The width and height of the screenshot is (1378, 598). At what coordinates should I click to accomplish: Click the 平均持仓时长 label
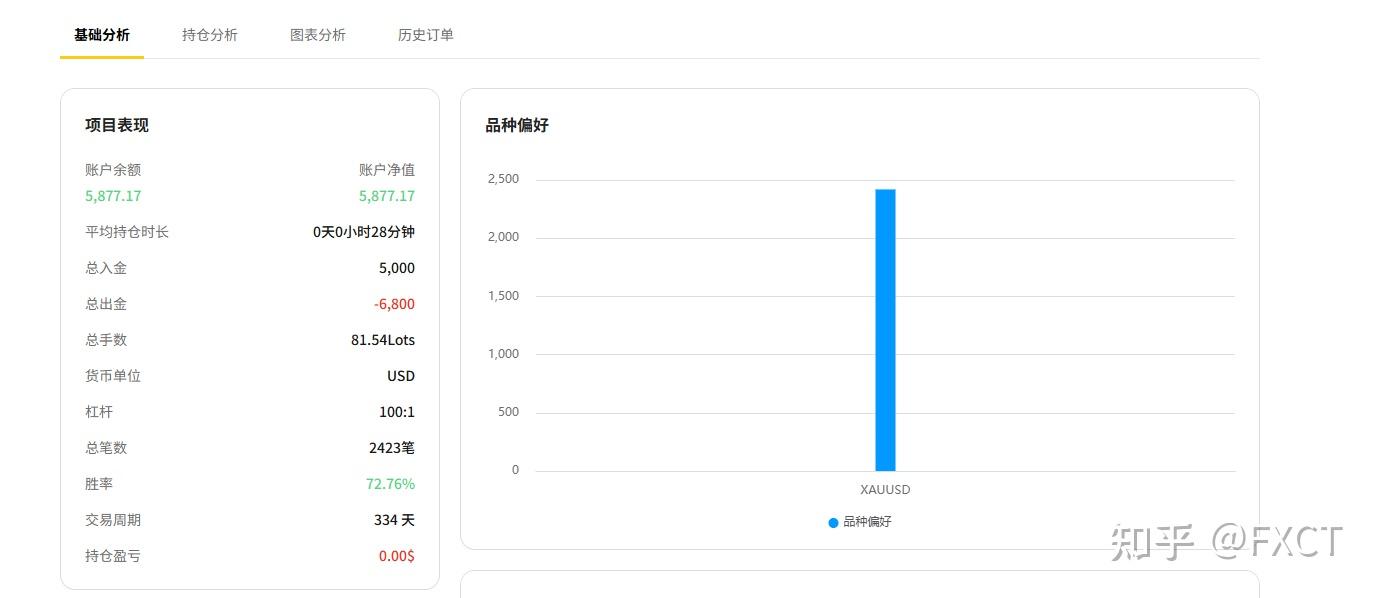click(x=127, y=232)
